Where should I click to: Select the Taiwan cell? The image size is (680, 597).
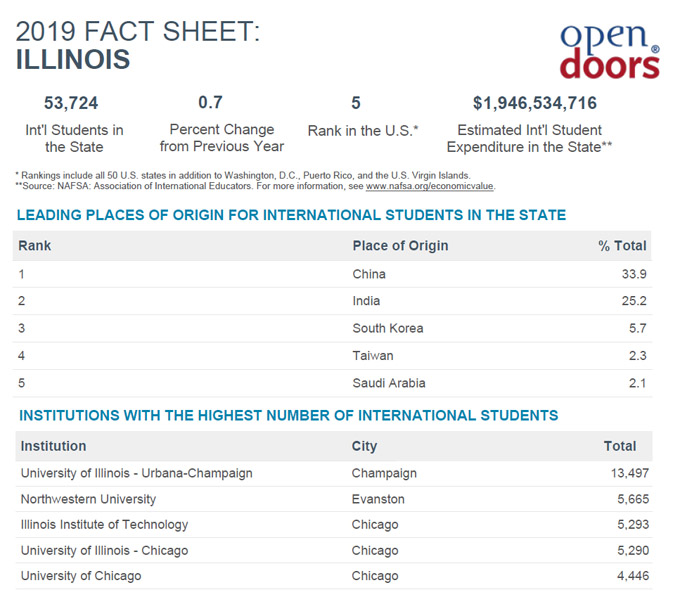[373, 356]
